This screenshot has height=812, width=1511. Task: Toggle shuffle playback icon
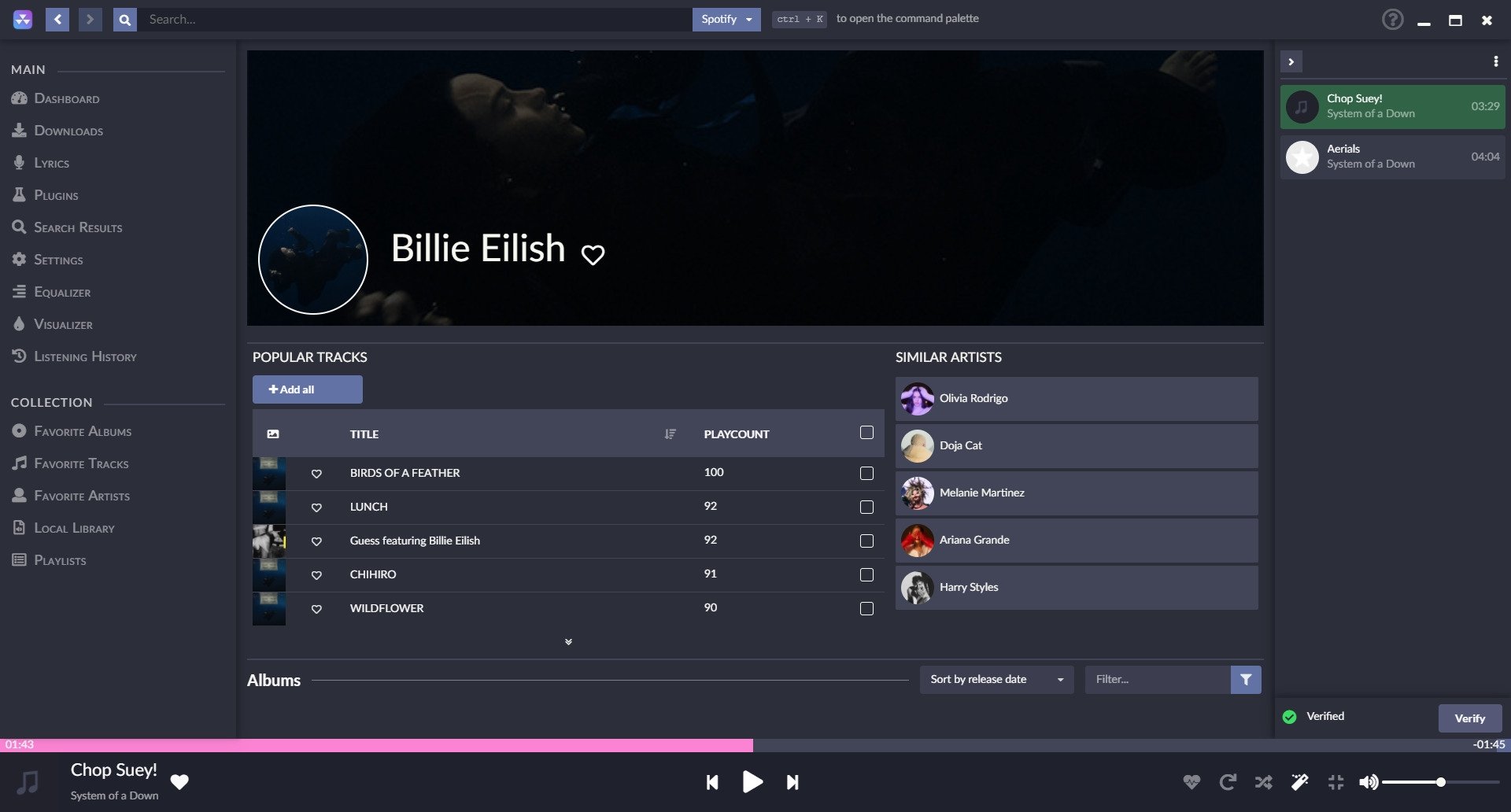(x=1263, y=782)
